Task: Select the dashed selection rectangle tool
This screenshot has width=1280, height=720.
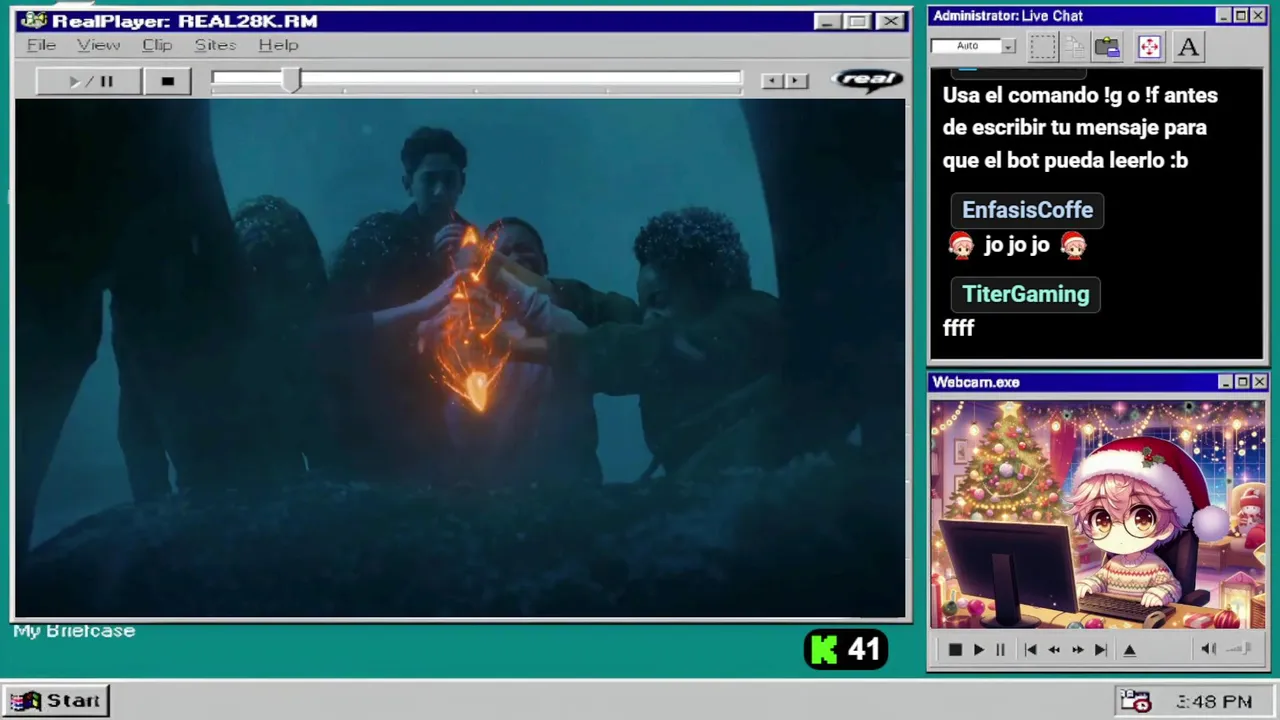Action: tap(1042, 46)
